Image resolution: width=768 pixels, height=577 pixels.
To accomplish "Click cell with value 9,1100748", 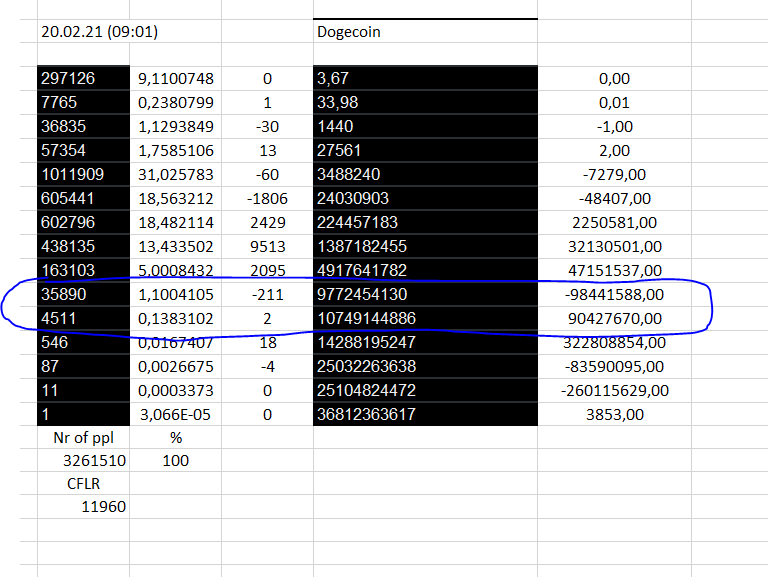I will click(175, 78).
